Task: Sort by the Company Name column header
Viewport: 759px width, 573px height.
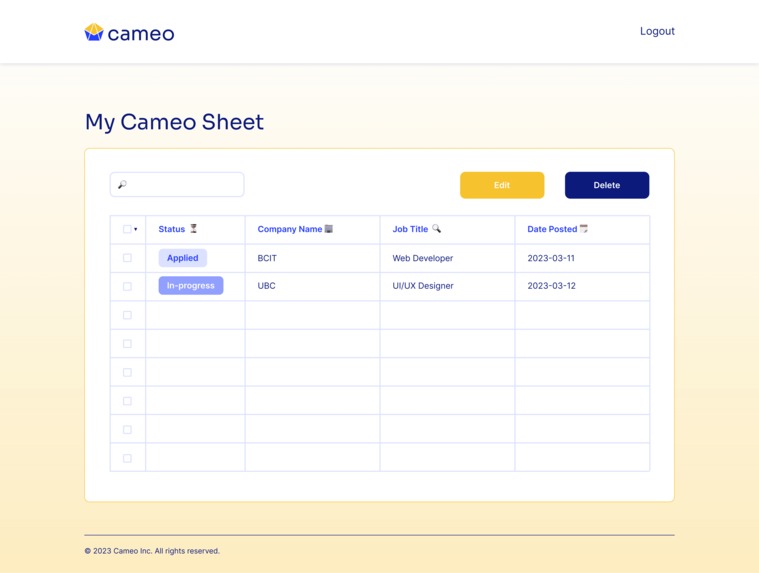Action: click(x=289, y=229)
